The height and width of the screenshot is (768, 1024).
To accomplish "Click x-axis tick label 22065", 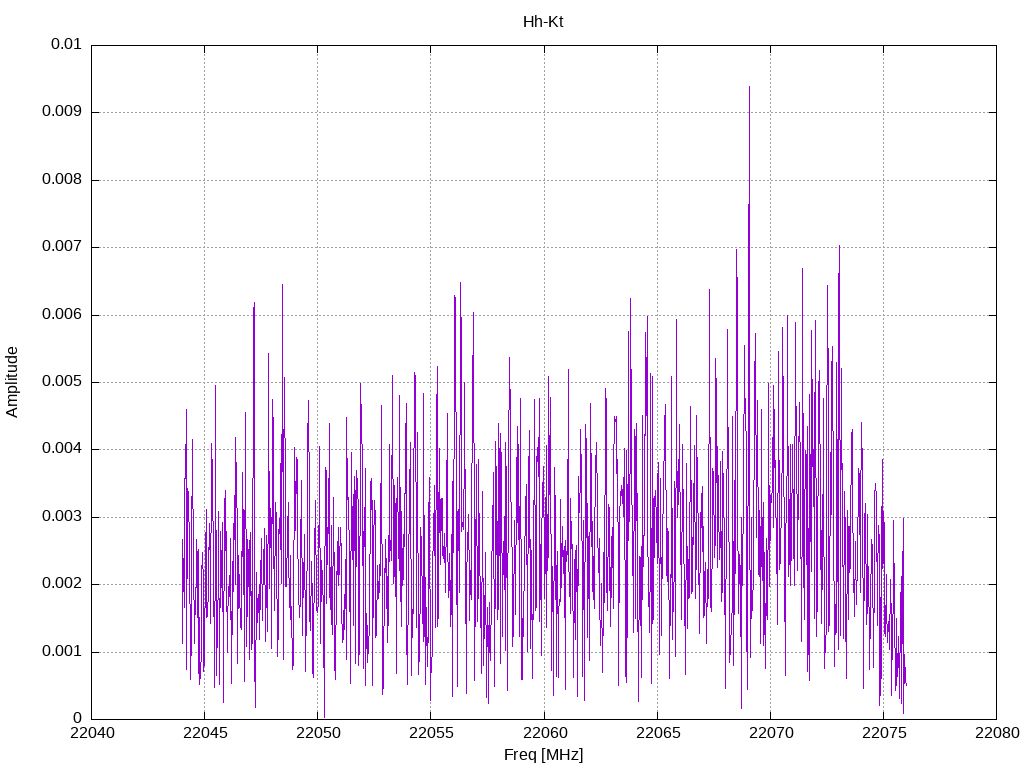I will pyautogui.click(x=657, y=733).
